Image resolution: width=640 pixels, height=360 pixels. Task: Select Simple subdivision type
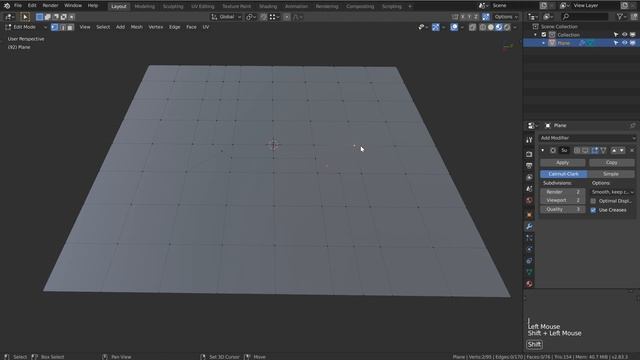tap(611, 174)
